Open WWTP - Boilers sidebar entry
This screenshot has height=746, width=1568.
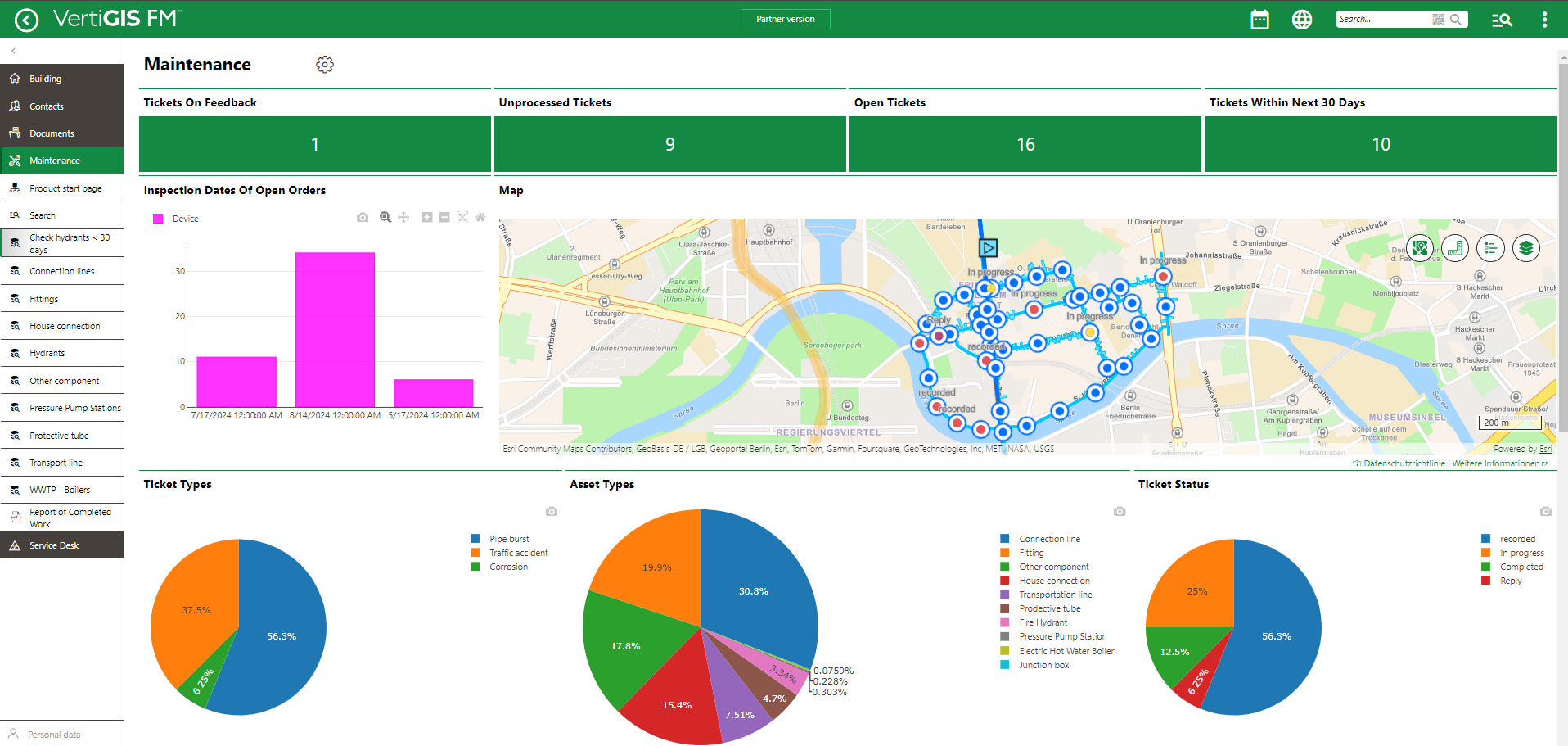pos(62,490)
